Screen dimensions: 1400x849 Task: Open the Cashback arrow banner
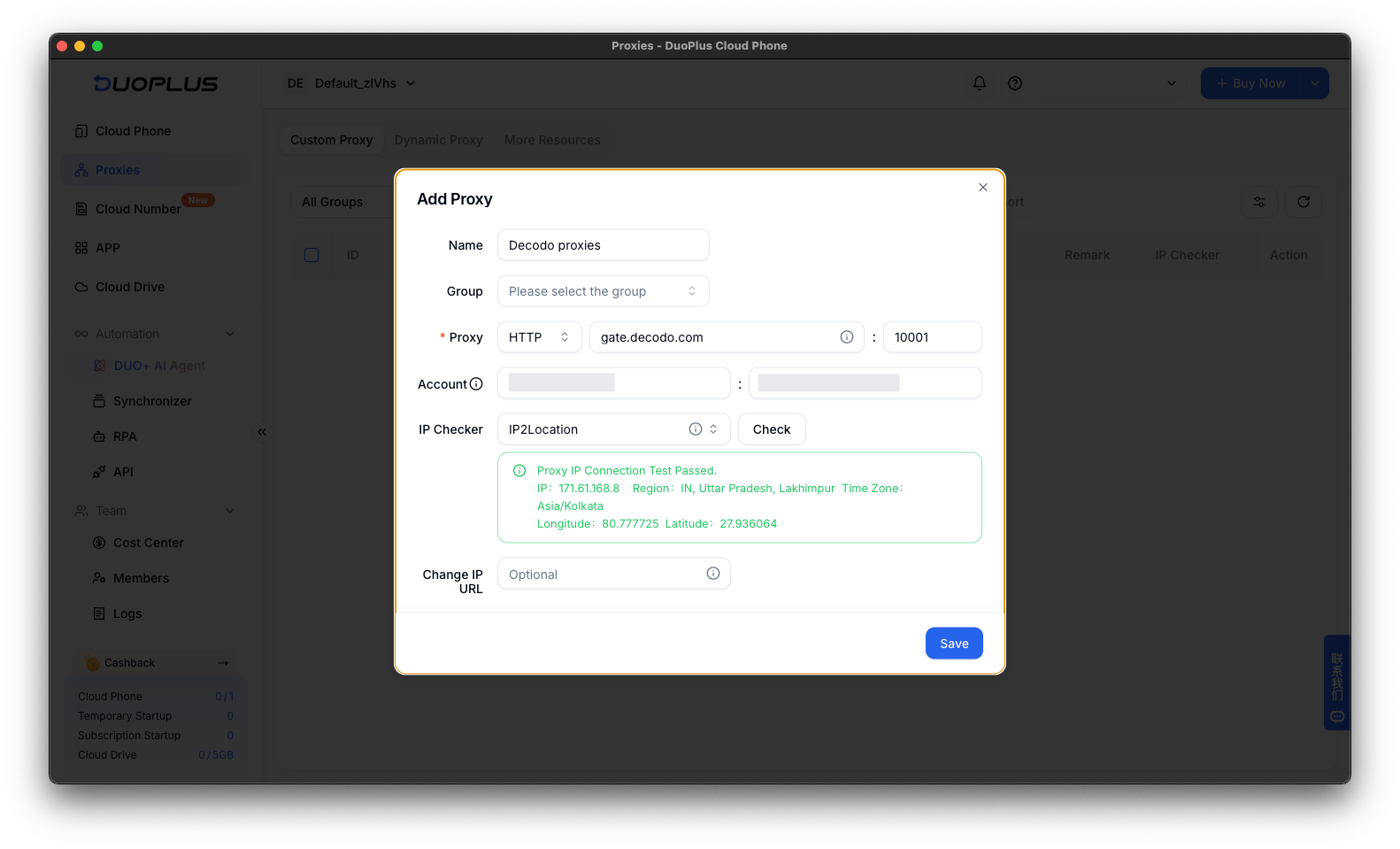[x=157, y=663]
